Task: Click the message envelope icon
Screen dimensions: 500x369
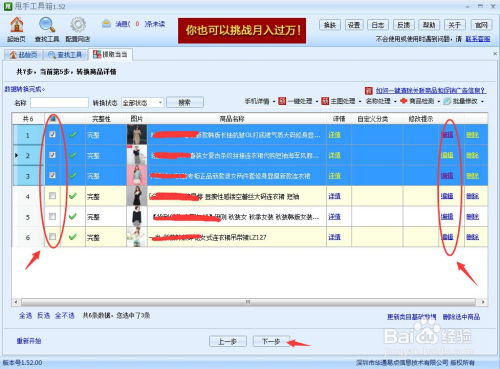Action: point(106,24)
